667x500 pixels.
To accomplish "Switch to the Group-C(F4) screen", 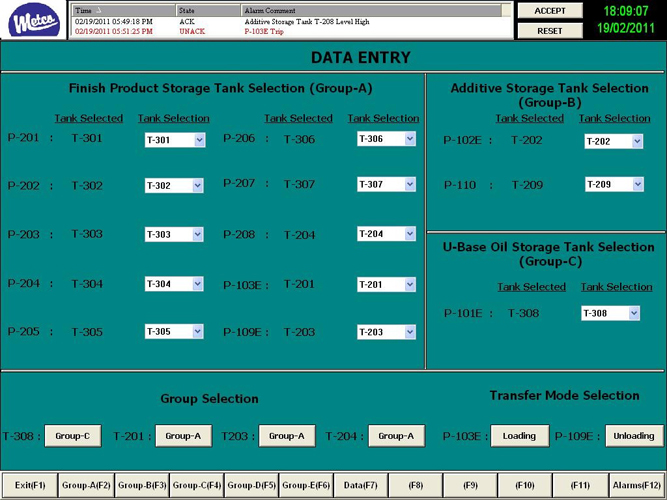I will click(197, 486).
